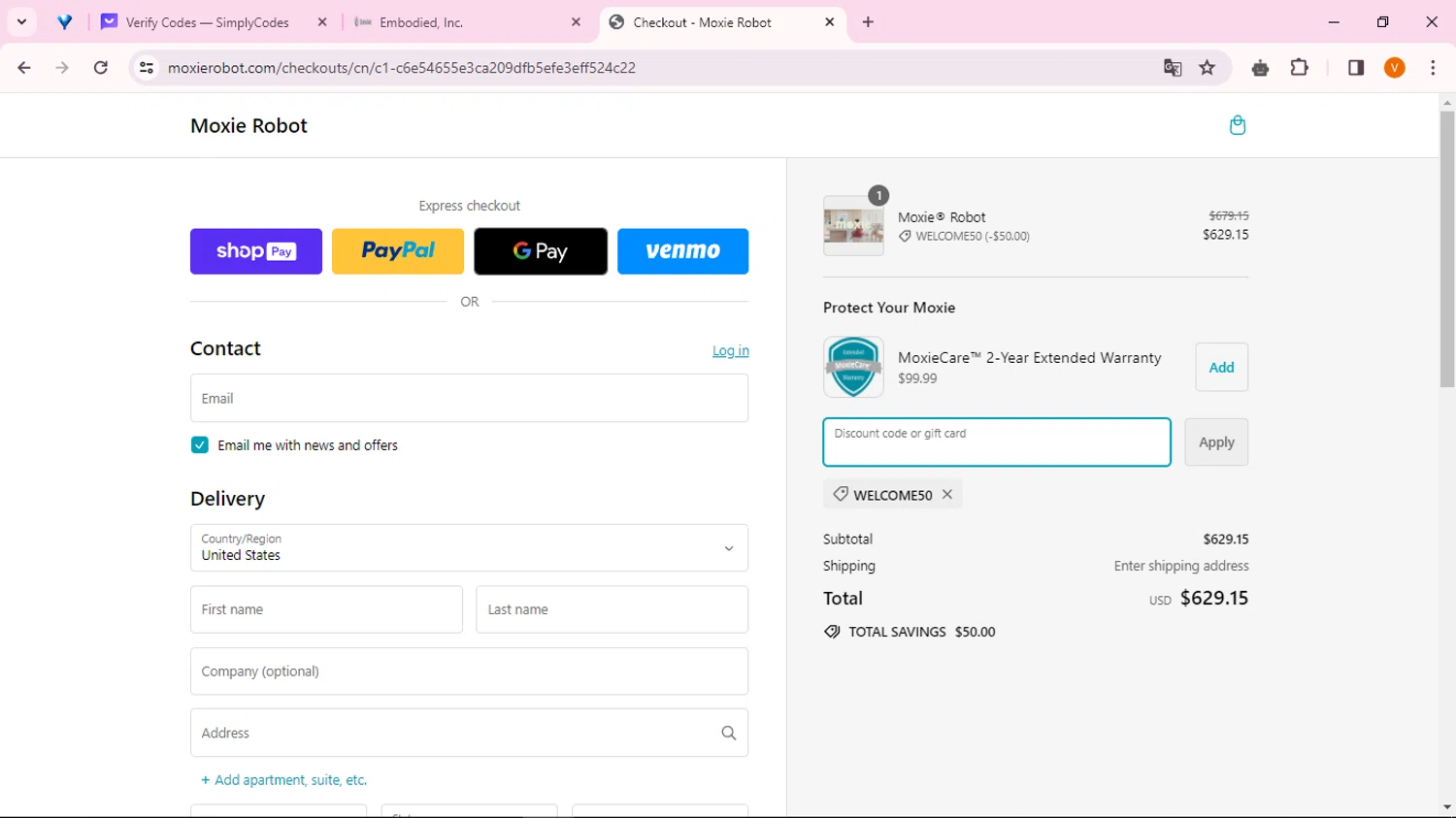
Task: Open the Moxie Robot product thumbnail
Action: (853, 226)
